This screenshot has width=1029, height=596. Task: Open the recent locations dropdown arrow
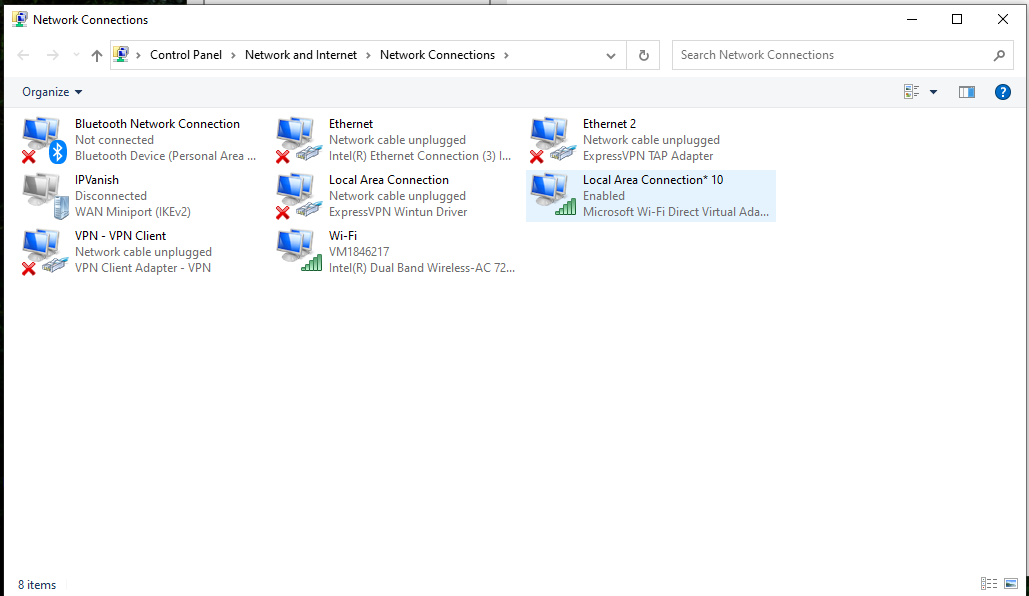pos(76,55)
